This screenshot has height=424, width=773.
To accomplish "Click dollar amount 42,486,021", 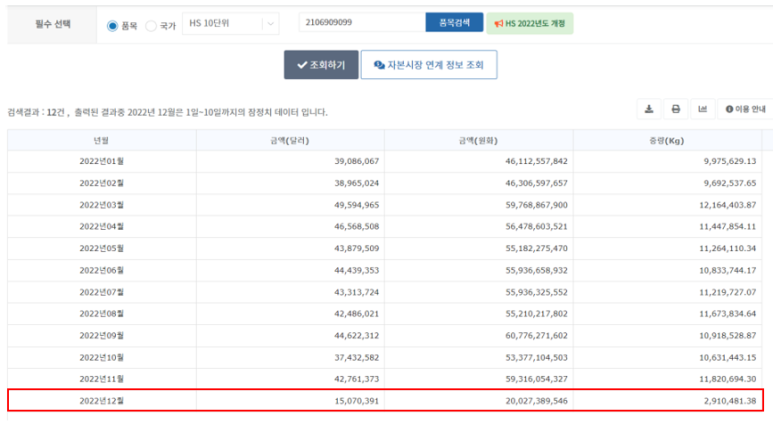I will tap(356, 314).
